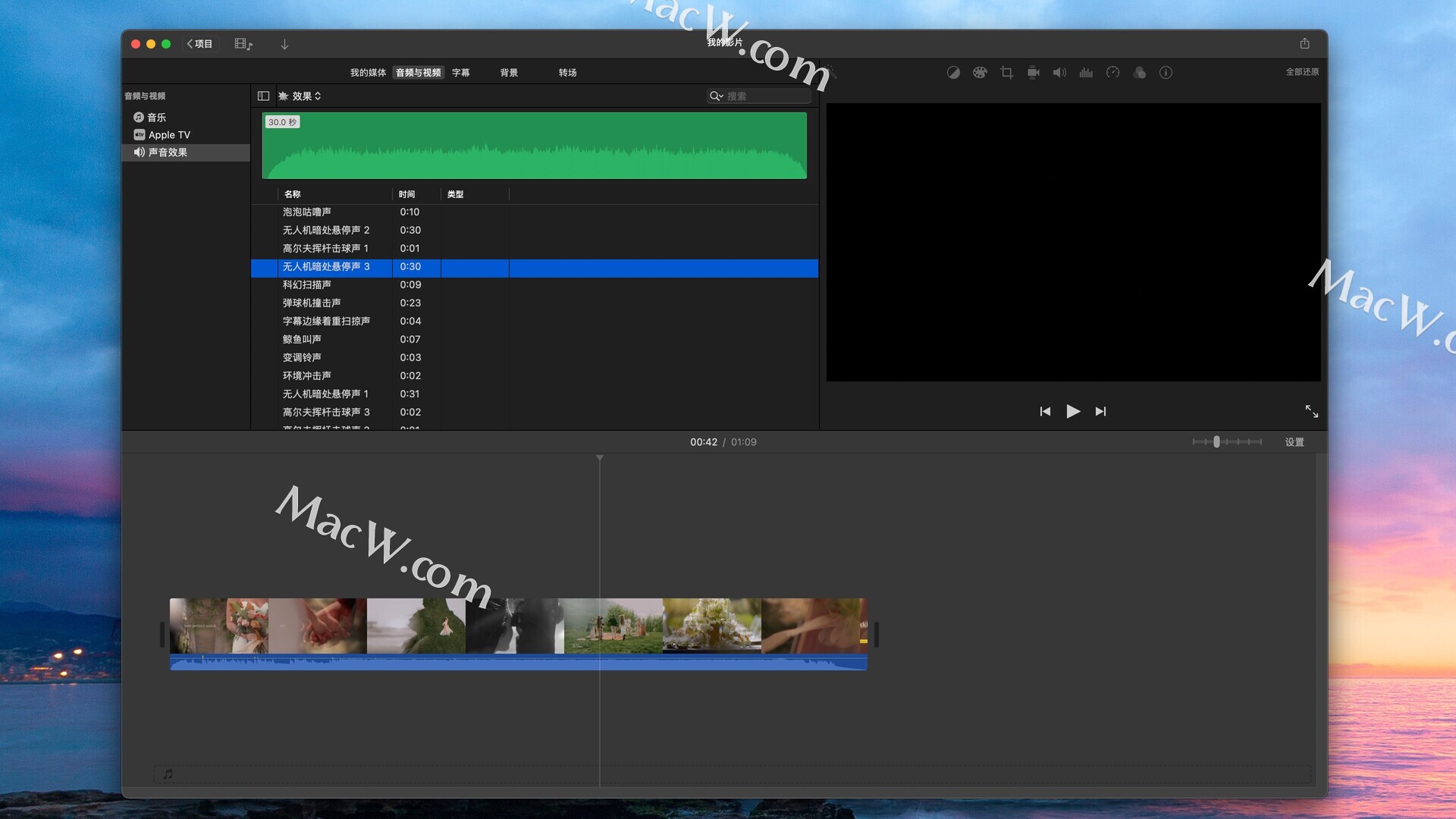The height and width of the screenshot is (819, 1456).
Task: Open the clip filter controls
Action: [x=1139, y=73]
